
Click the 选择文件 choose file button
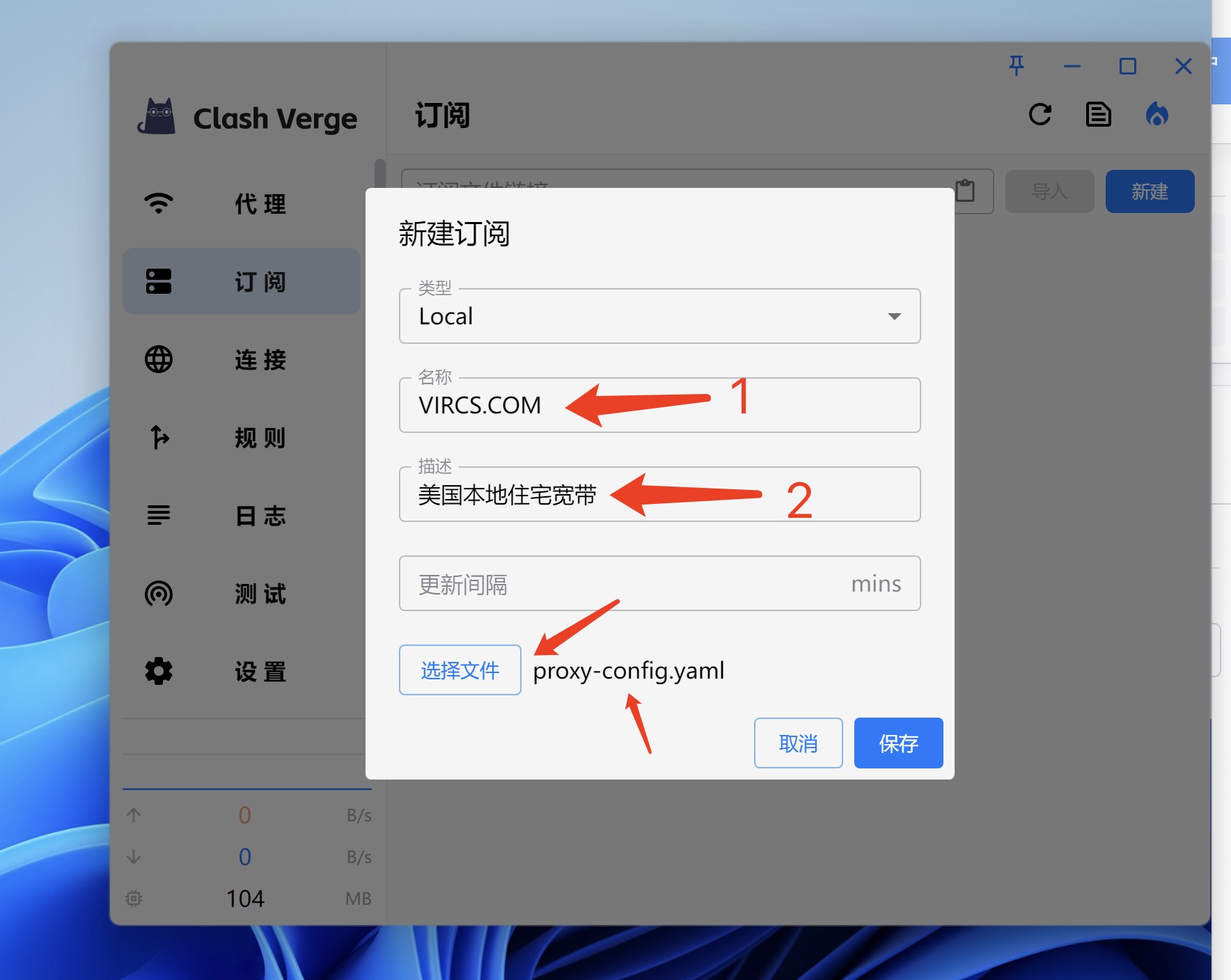[460, 670]
